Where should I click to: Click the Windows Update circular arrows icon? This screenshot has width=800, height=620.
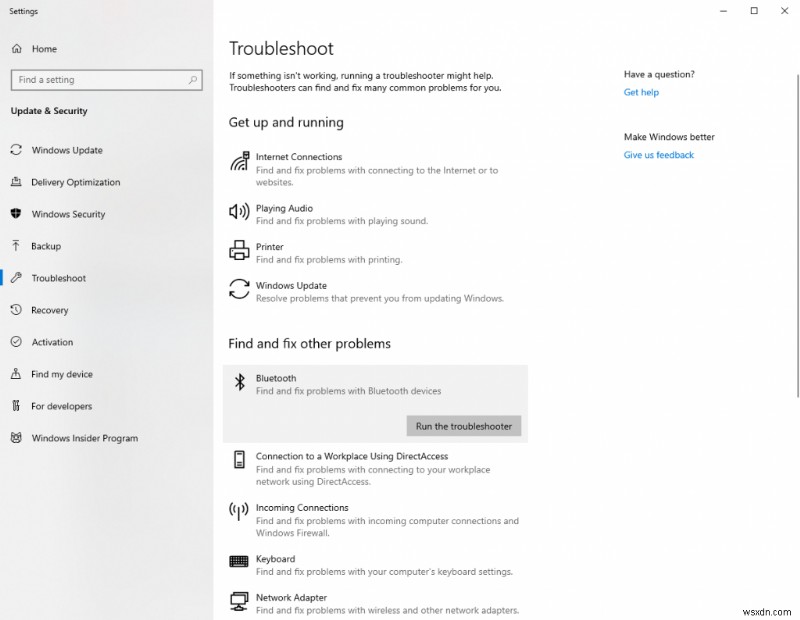[x=239, y=290]
